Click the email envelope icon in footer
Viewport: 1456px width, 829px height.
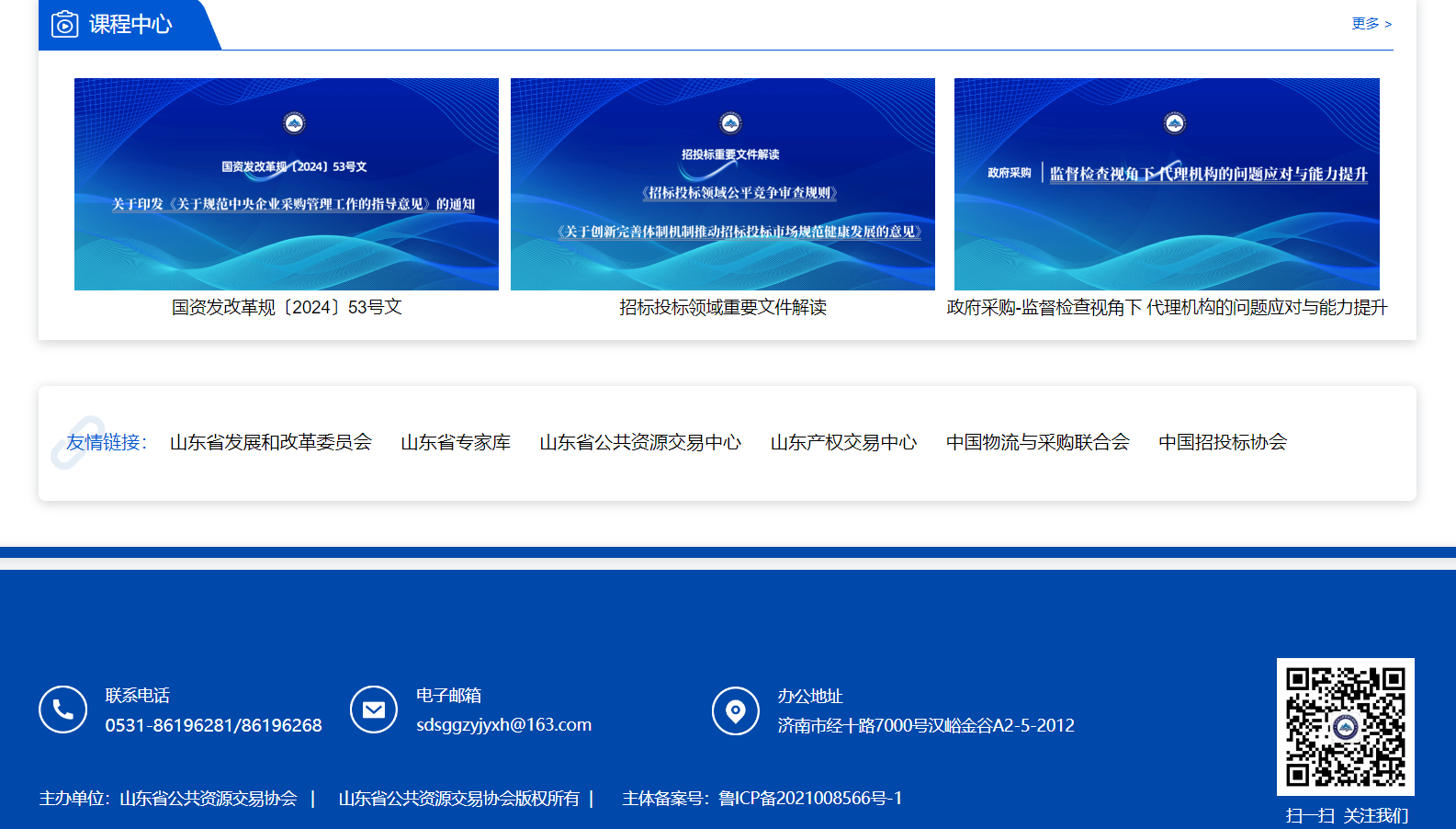pyautogui.click(x=374, y=710)
